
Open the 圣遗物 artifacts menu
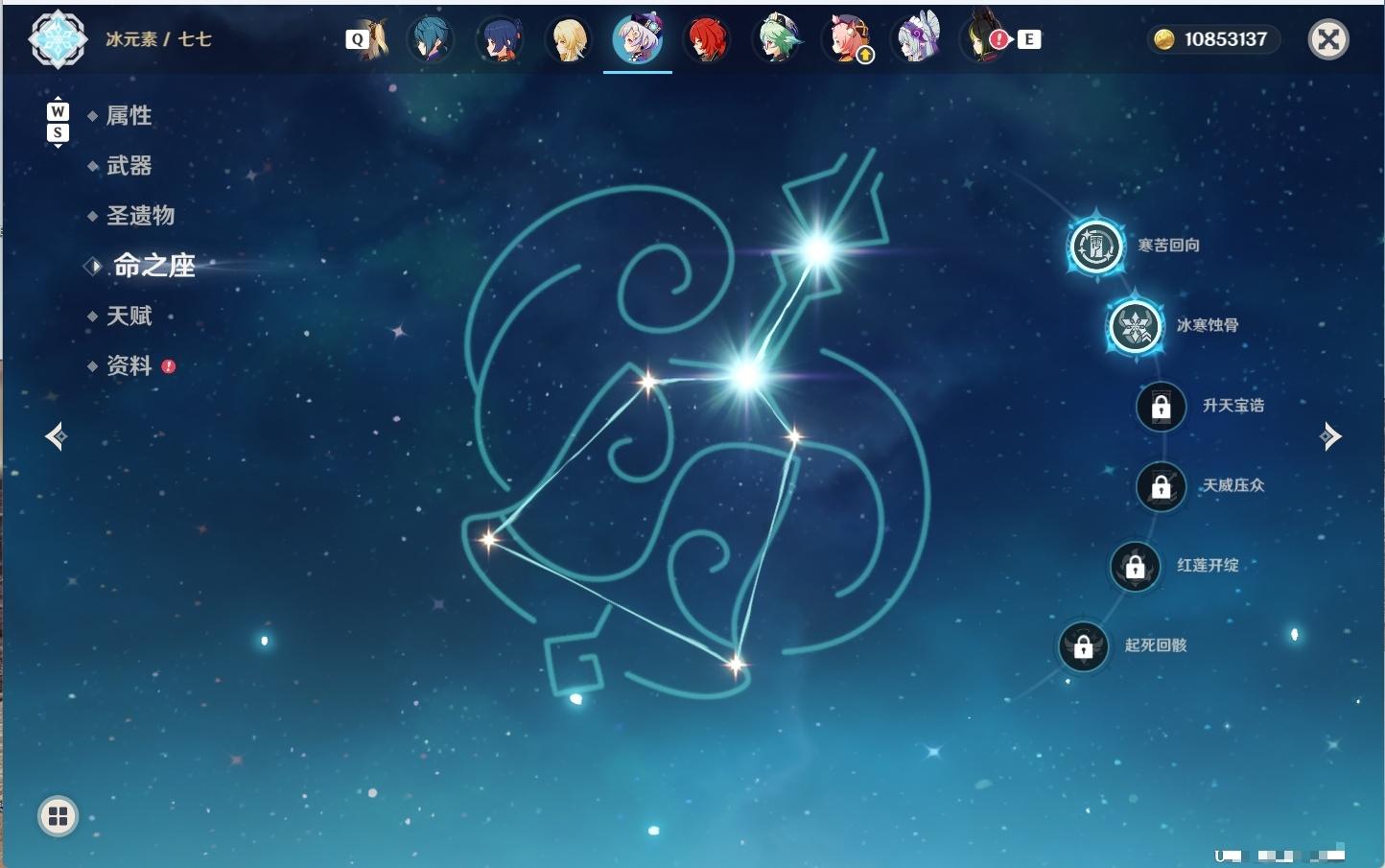140,216
